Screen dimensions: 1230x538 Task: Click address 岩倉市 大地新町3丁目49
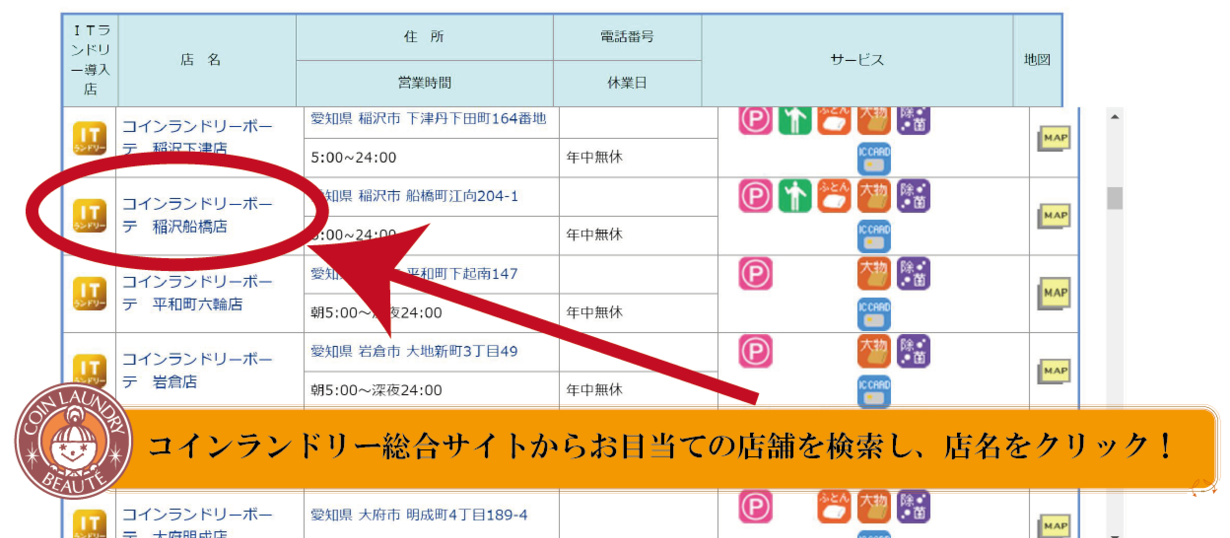(x=414, y=351)
